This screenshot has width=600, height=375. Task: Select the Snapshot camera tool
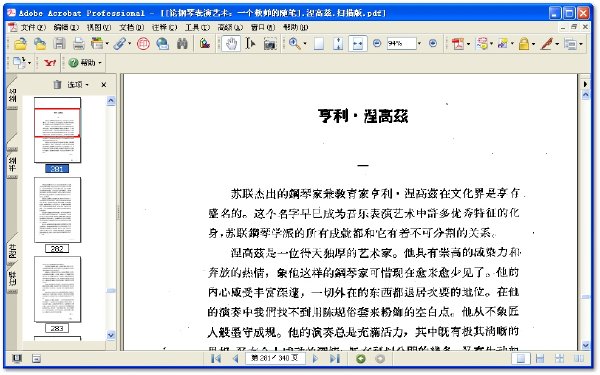(270, 44)
